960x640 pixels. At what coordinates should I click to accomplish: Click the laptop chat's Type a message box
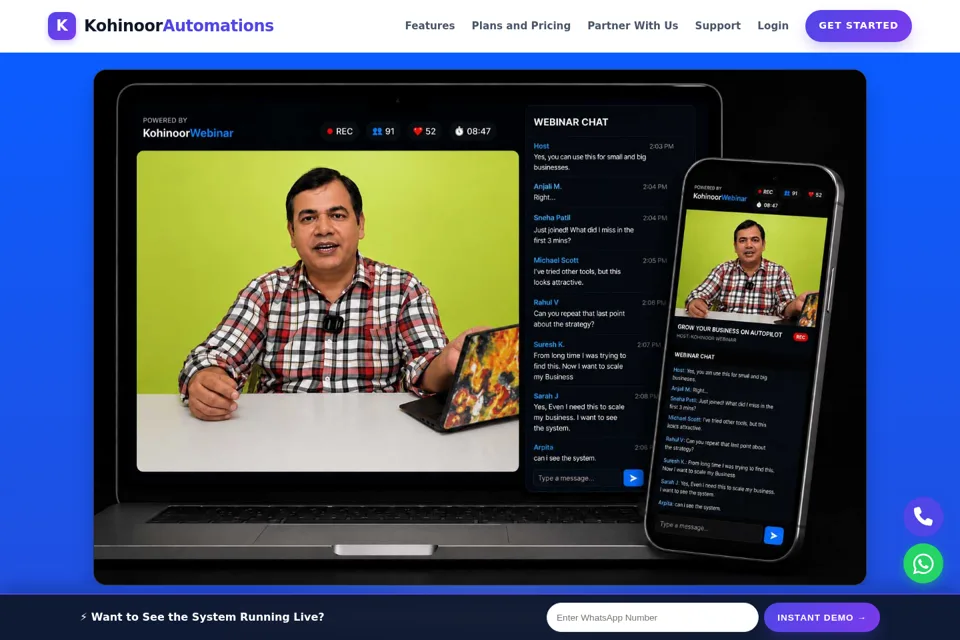577,478
